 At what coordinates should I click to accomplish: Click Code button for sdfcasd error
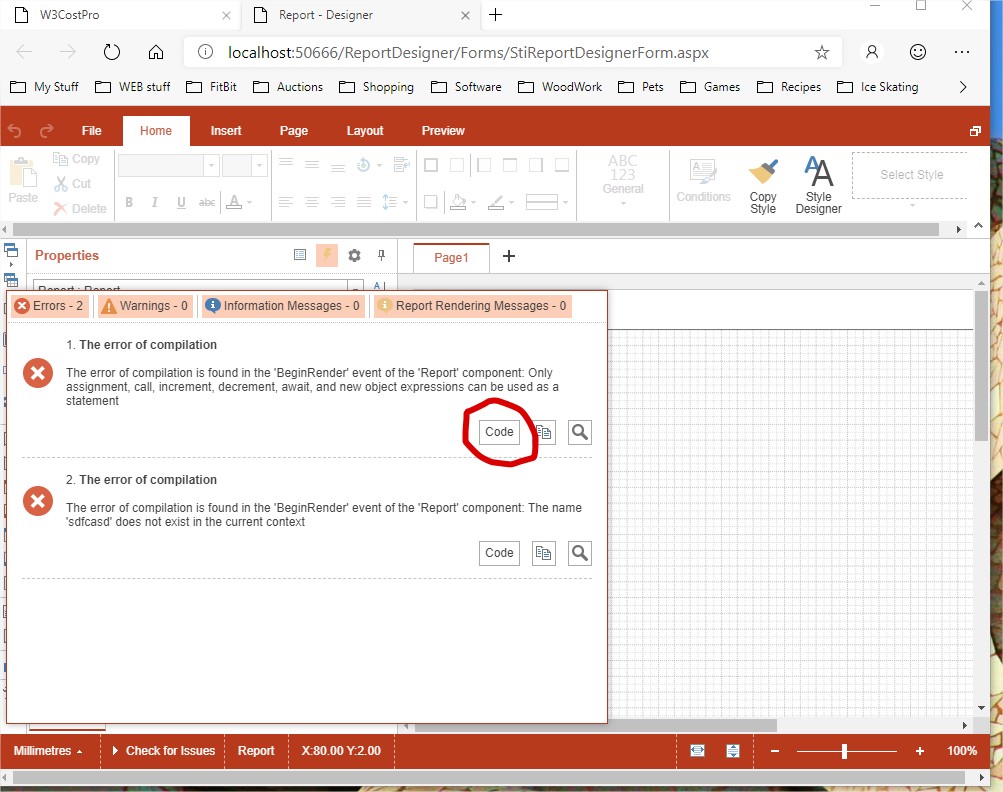click(x=499, y=553)
